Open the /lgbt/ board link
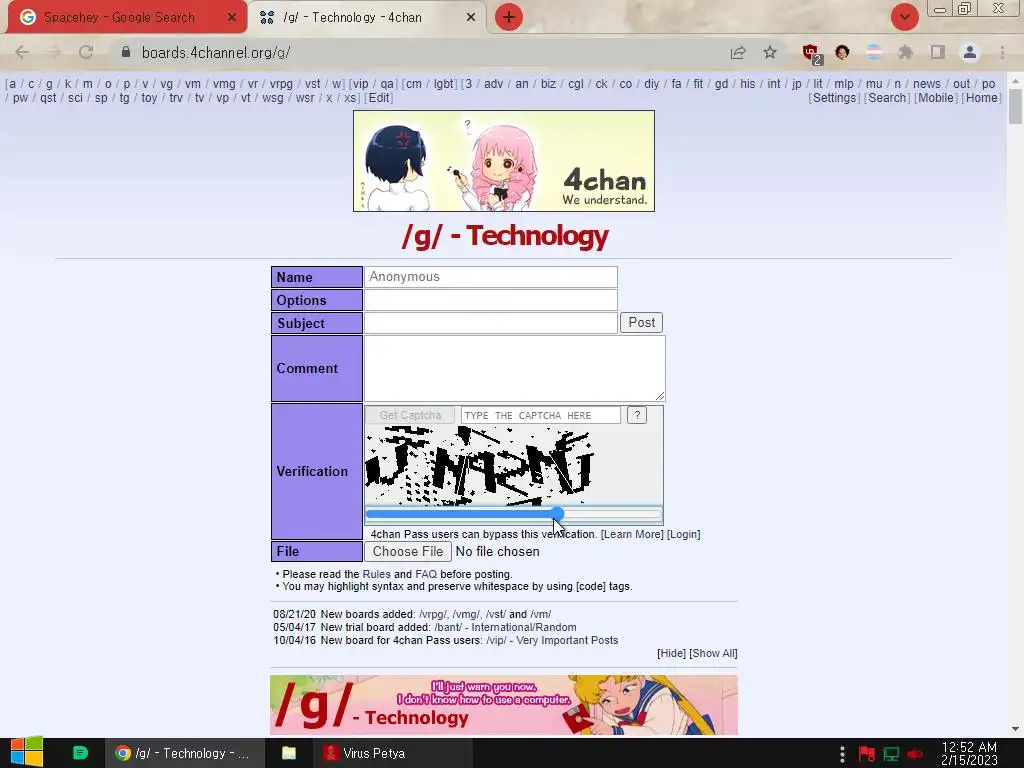 point(443,84)
